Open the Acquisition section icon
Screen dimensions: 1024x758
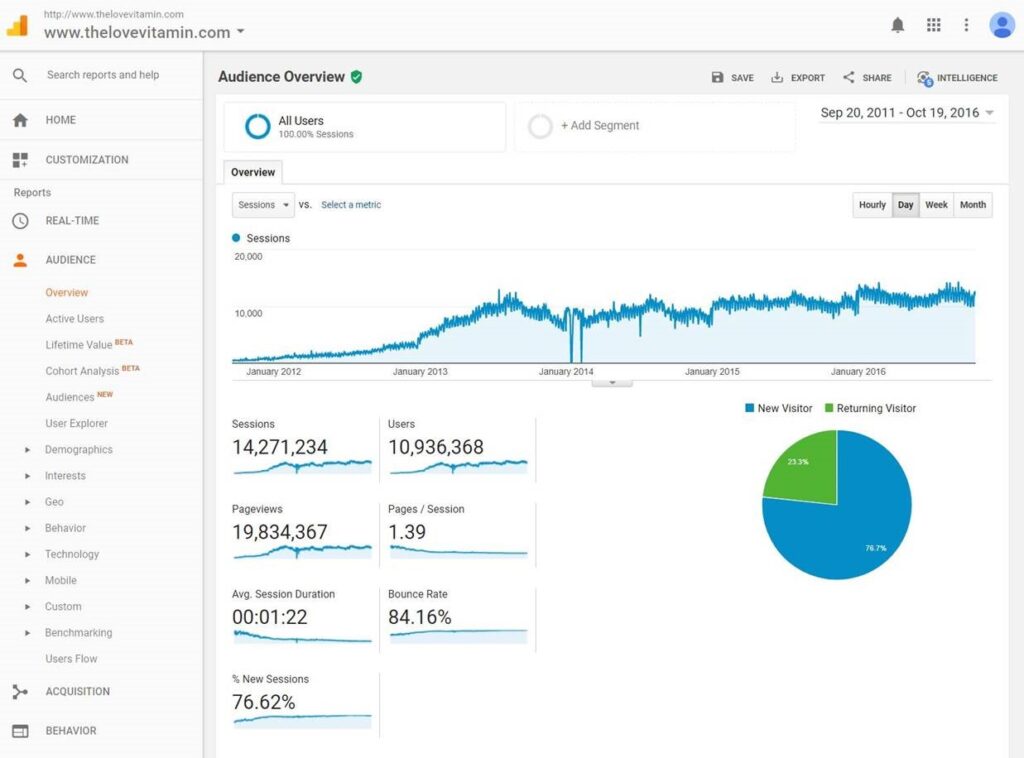click(20, 691)
